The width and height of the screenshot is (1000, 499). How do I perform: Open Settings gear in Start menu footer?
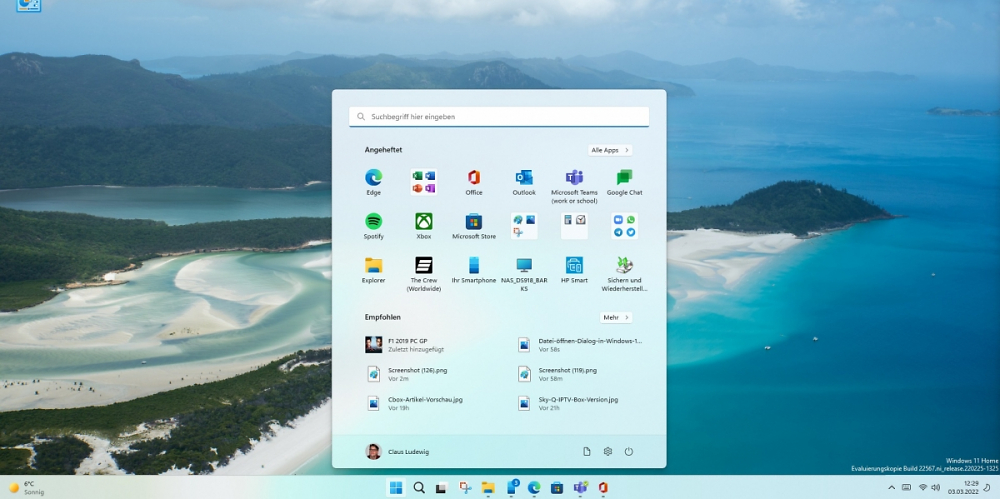(x=608, y=452)
